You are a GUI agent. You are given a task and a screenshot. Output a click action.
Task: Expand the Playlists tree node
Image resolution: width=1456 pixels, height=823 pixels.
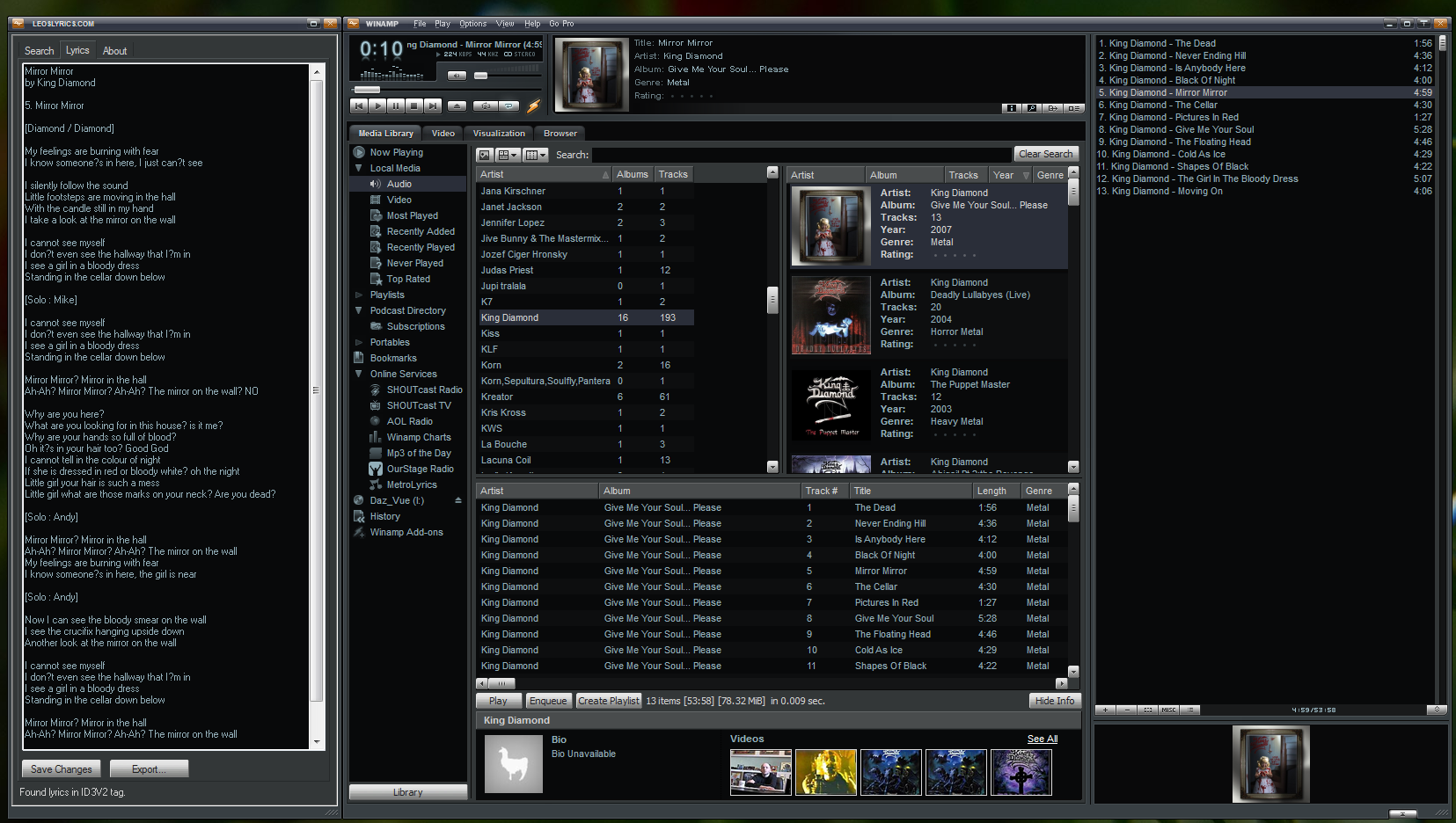(x=359, y=295)
